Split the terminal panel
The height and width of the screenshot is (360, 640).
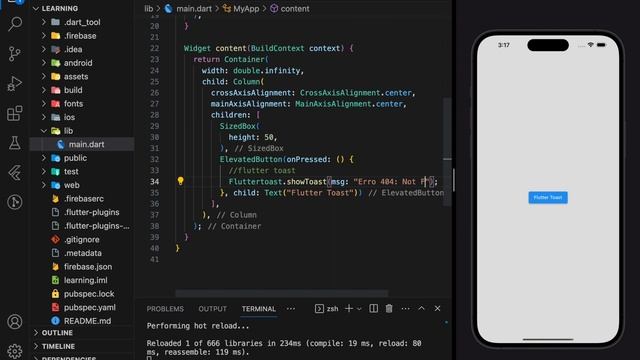[x=373, y=309]
